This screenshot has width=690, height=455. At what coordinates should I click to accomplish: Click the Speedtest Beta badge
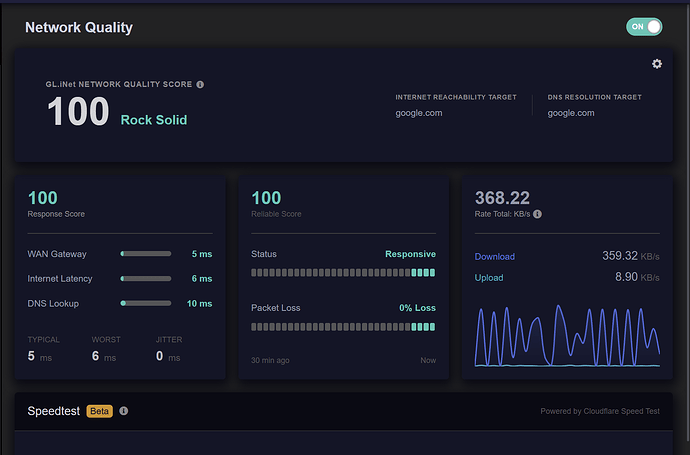tap(99, 411)
